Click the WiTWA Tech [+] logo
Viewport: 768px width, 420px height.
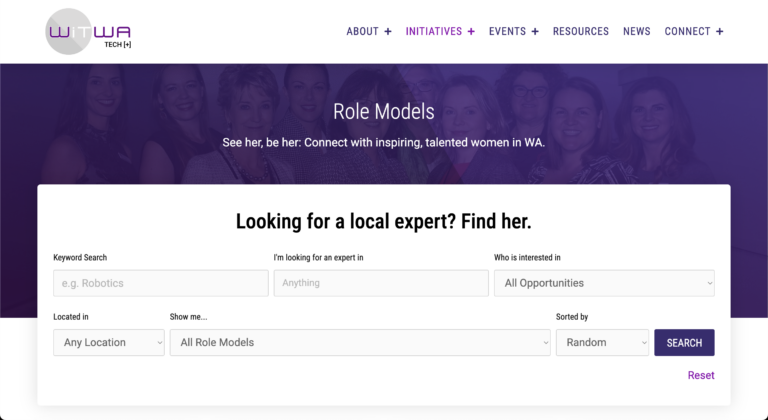[89, 31]
